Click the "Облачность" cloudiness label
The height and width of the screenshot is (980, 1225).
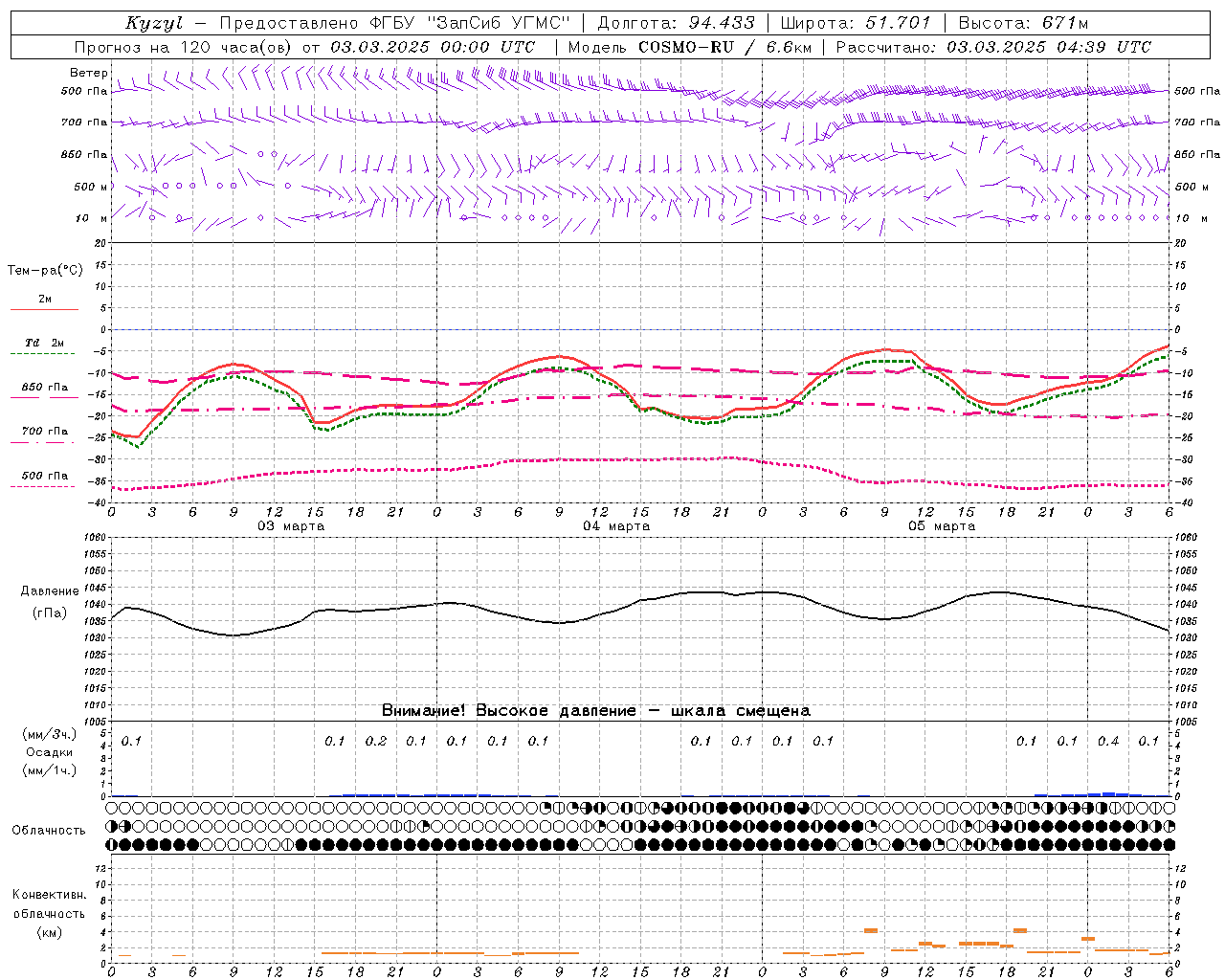click(x=49, y=831)
